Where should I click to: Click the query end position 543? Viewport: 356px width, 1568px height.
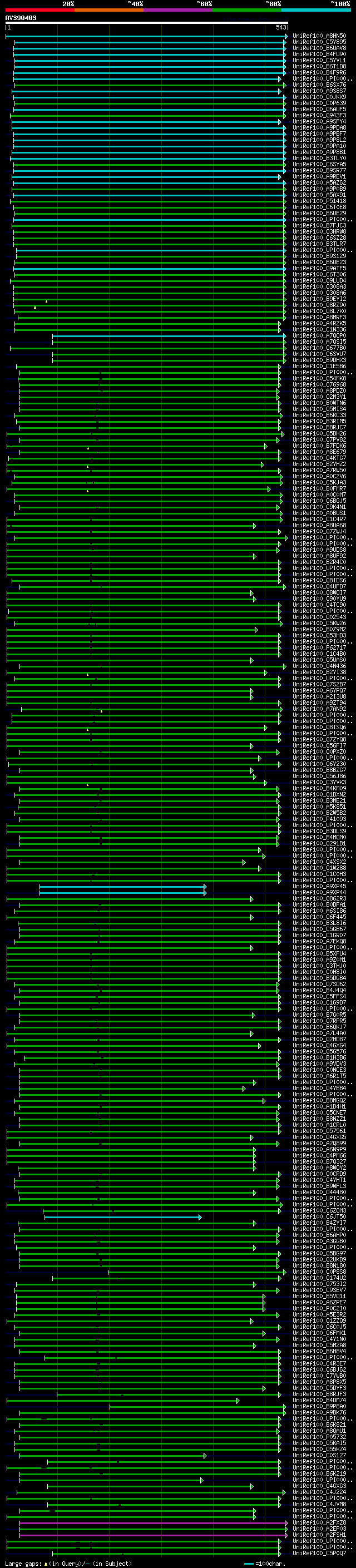(x=280, y=28)
